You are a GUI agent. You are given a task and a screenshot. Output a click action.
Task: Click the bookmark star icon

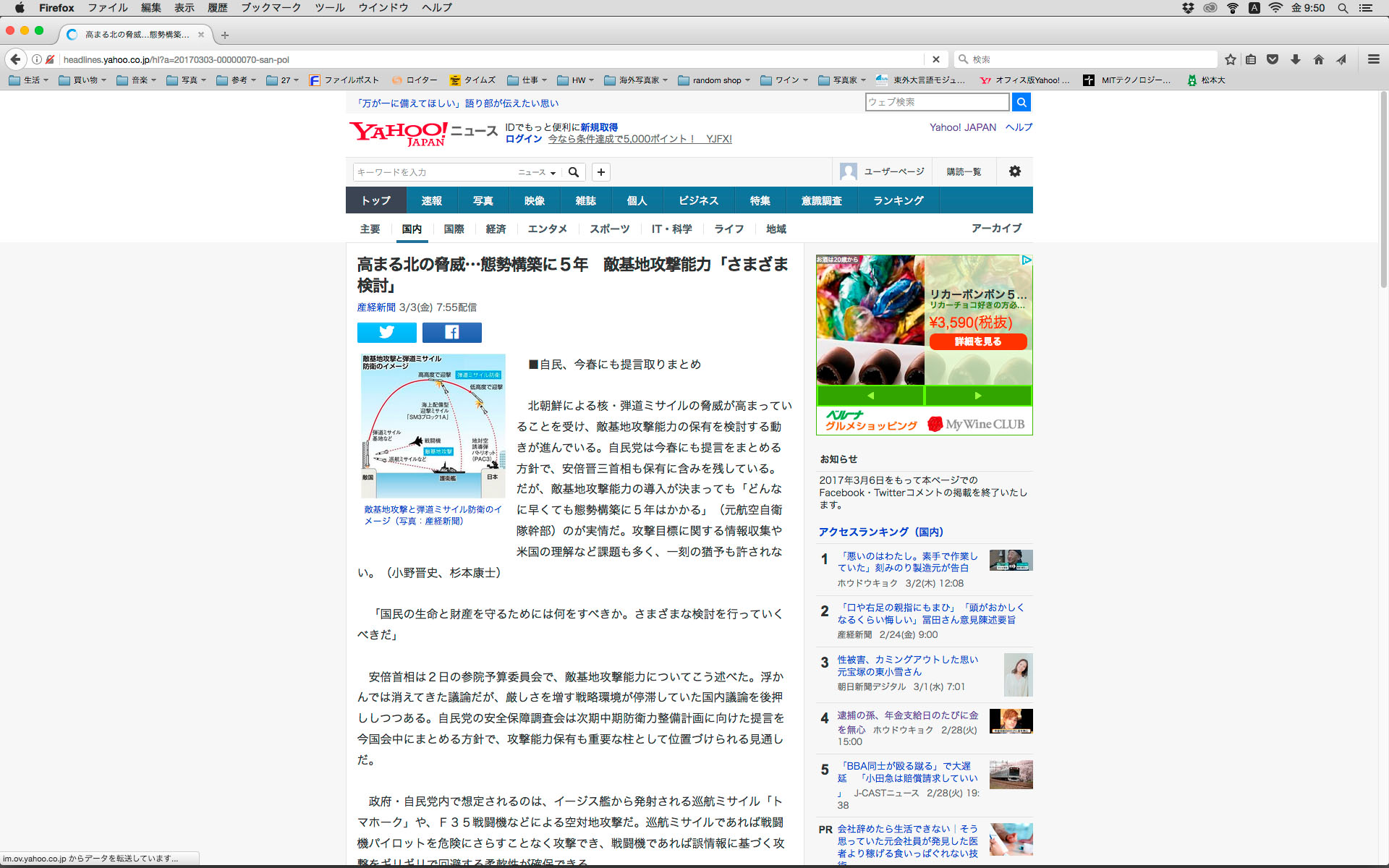click(1230, 59)
